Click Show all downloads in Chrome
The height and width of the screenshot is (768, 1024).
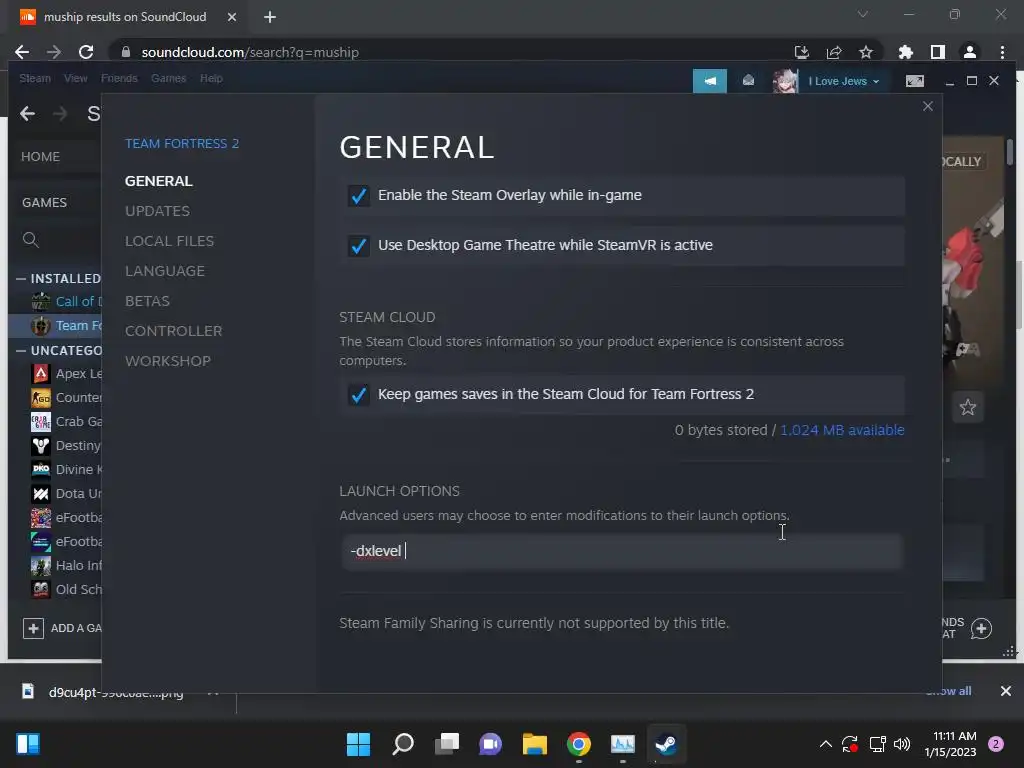pos(948,691)
